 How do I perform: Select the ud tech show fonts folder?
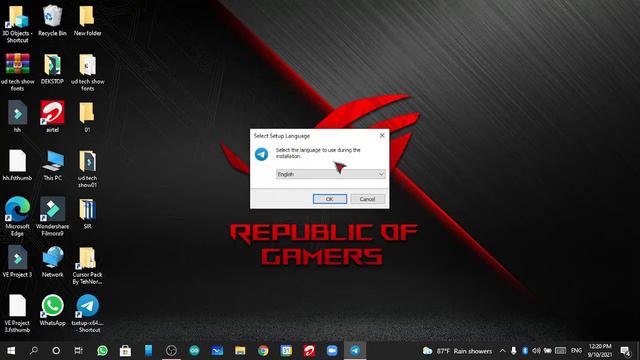(x=87, y=72)
